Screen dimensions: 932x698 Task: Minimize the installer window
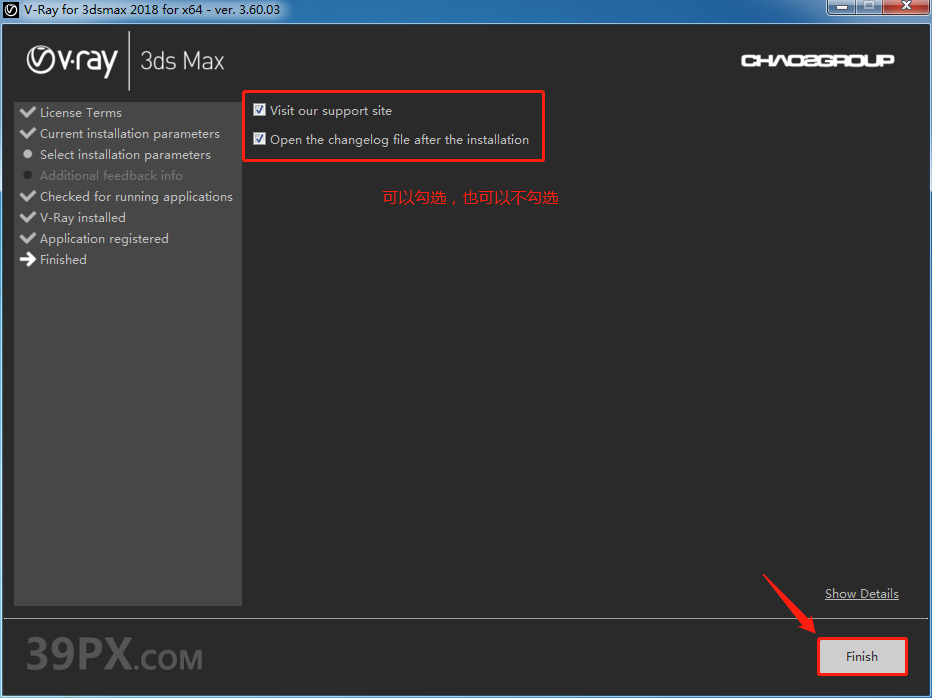(x=841, y=8)
